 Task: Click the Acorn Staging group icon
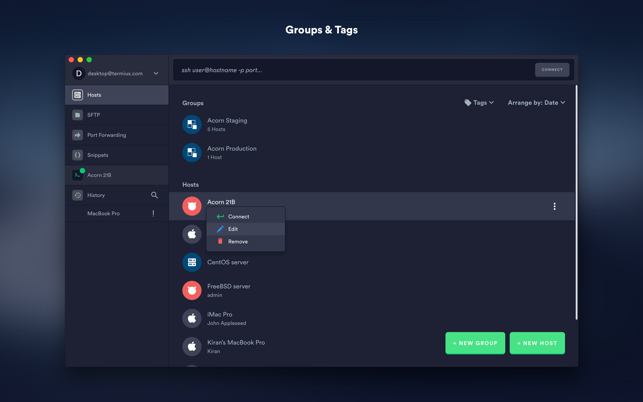point(192,124)
